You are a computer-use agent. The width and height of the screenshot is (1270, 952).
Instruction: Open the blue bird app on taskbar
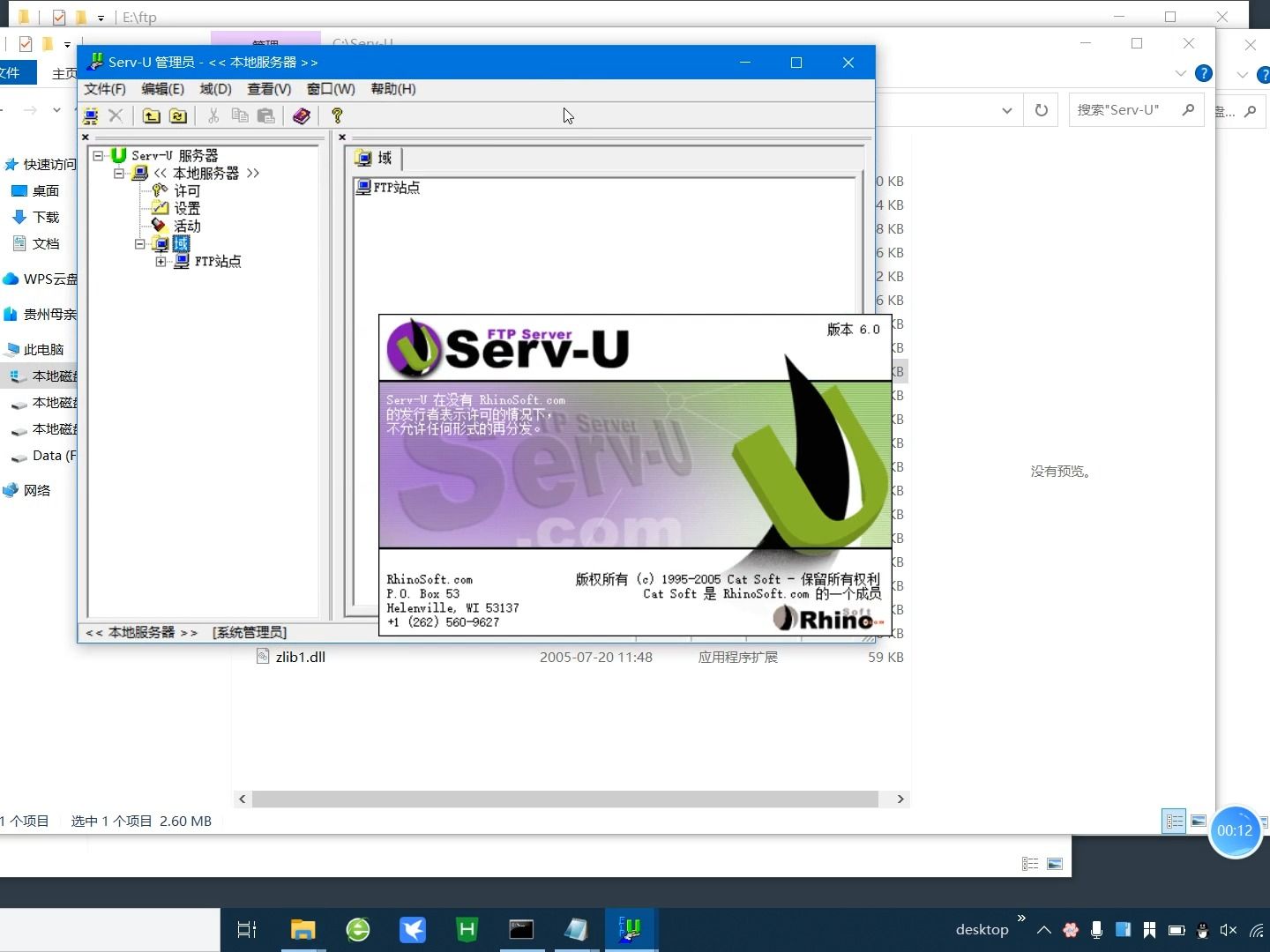click(413, 929)
